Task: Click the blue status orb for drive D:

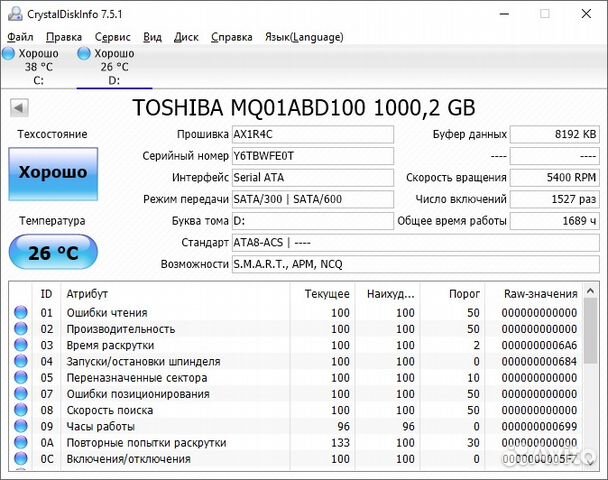Action: point(84,54)
